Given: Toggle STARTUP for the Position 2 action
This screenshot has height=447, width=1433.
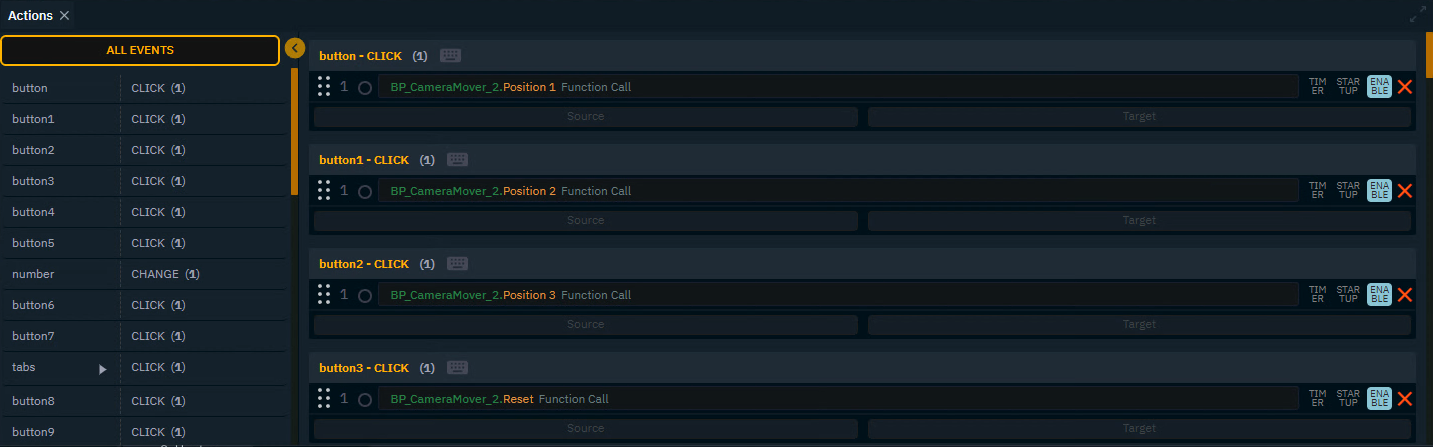Looking at the screenshot, I should click(1348, 191).
